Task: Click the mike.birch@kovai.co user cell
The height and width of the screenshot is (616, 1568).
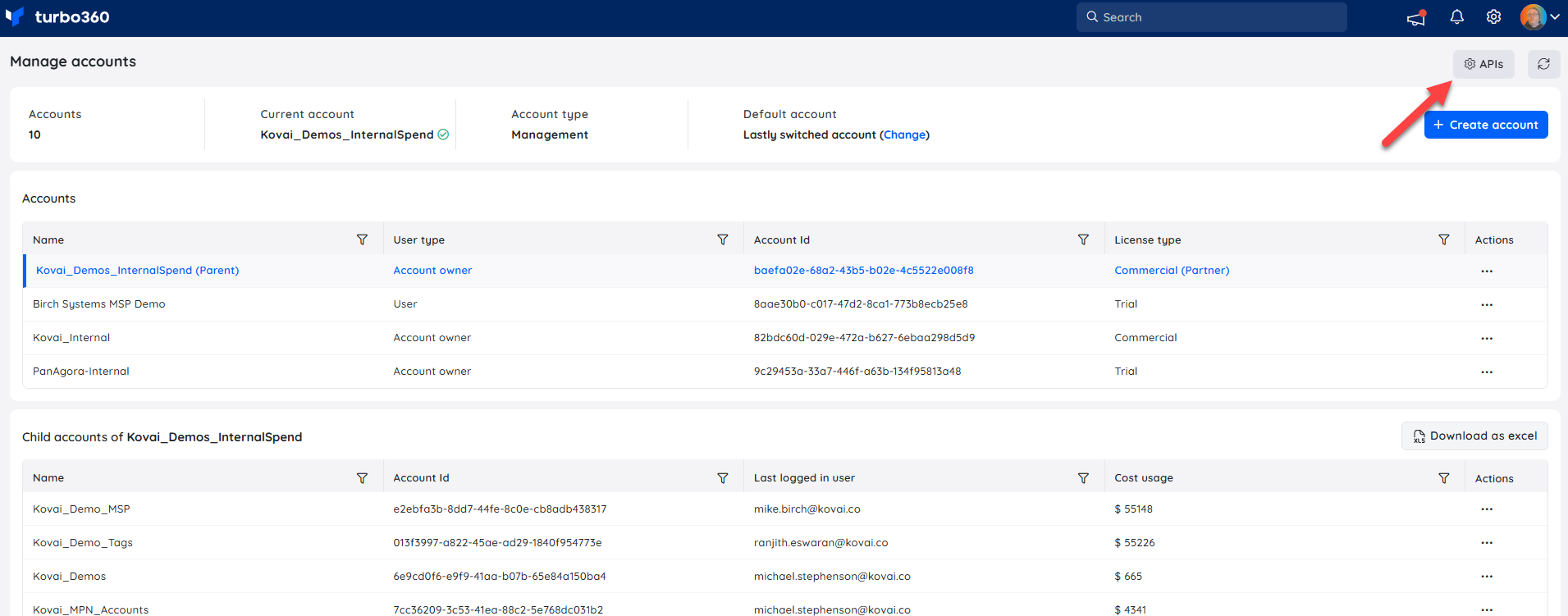Action: coord(807,509)
